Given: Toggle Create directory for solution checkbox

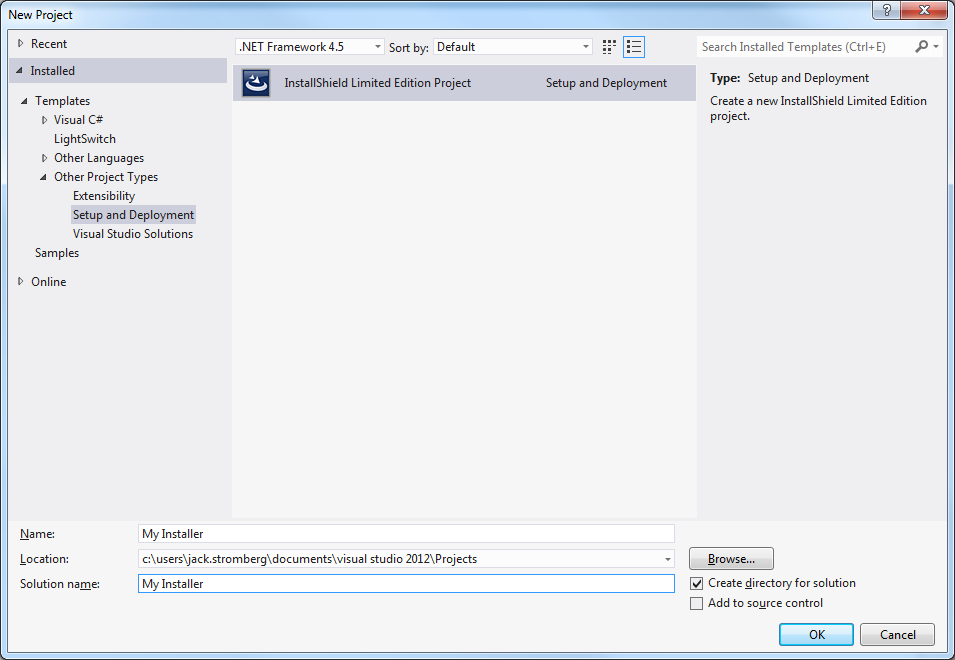Looking at the screenshot, I should pyautogui.click(x=697, y=583).
